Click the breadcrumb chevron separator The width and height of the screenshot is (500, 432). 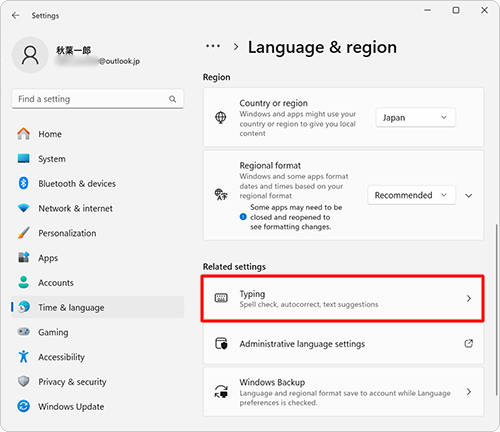tap(236, 47)
